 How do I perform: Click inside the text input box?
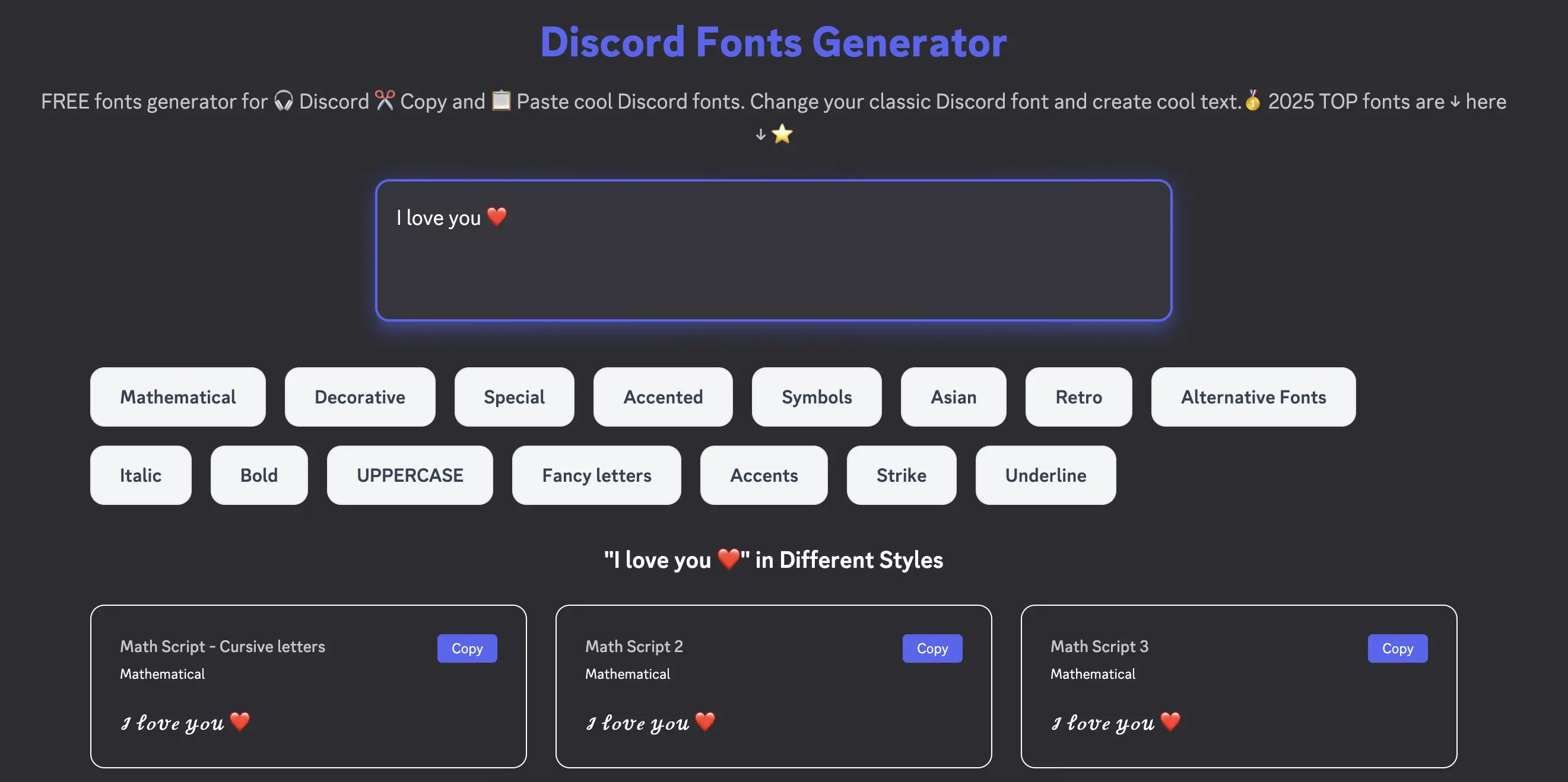(x=773, y=250)
